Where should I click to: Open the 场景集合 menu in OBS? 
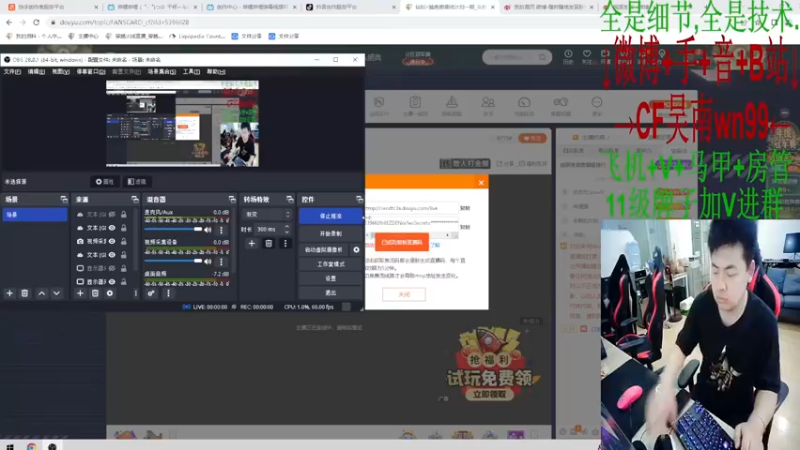click(162, 72)
